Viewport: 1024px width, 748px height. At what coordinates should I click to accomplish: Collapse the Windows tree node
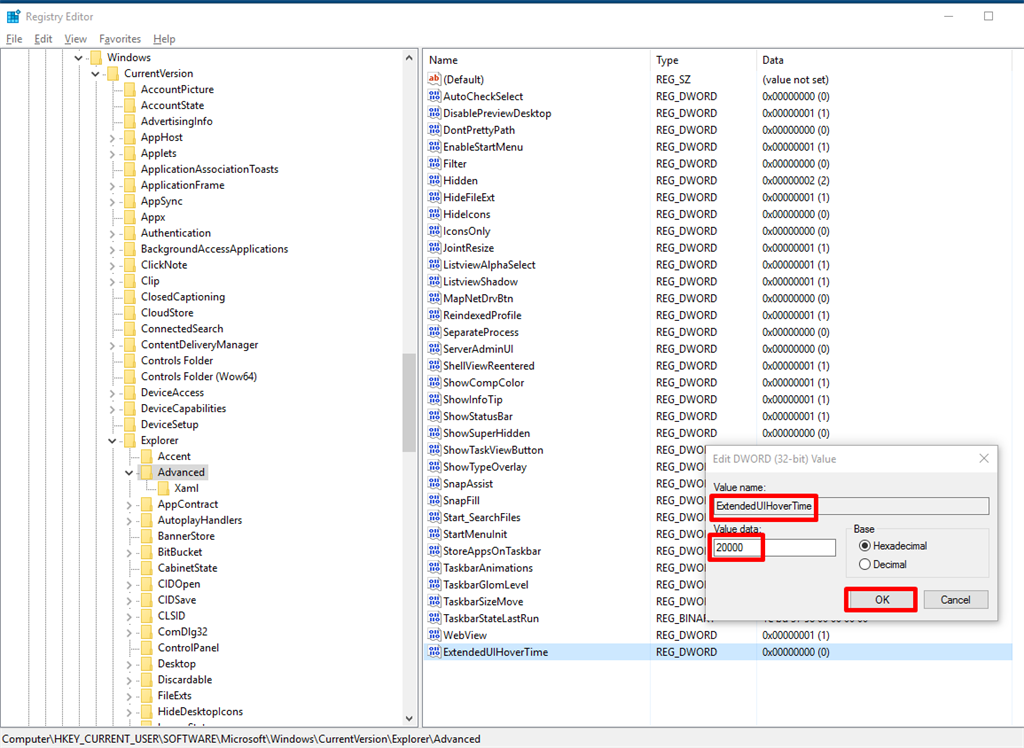point(78,58)
